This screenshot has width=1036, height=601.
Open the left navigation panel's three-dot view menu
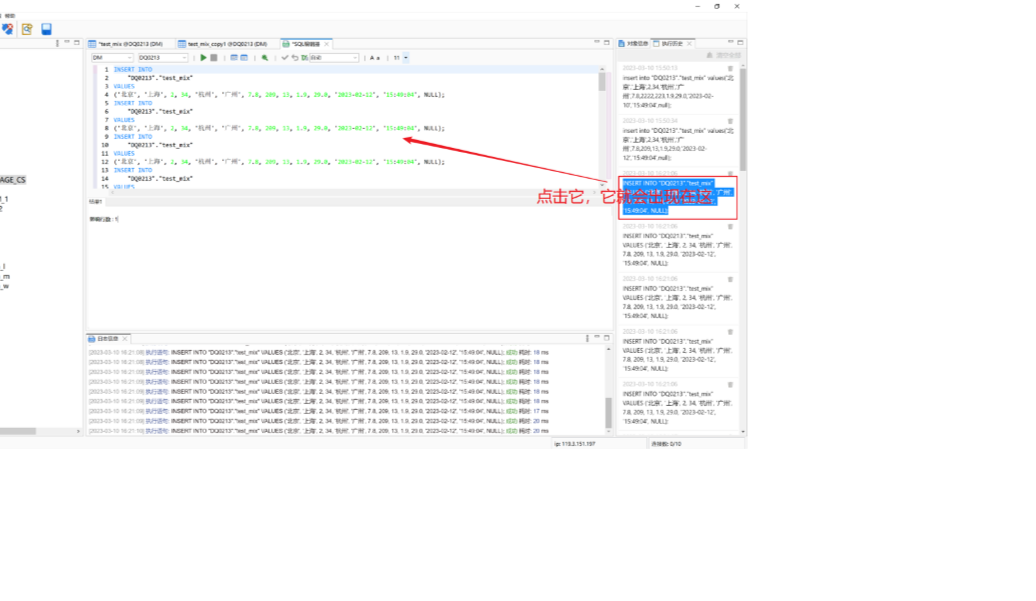[57, 43]
